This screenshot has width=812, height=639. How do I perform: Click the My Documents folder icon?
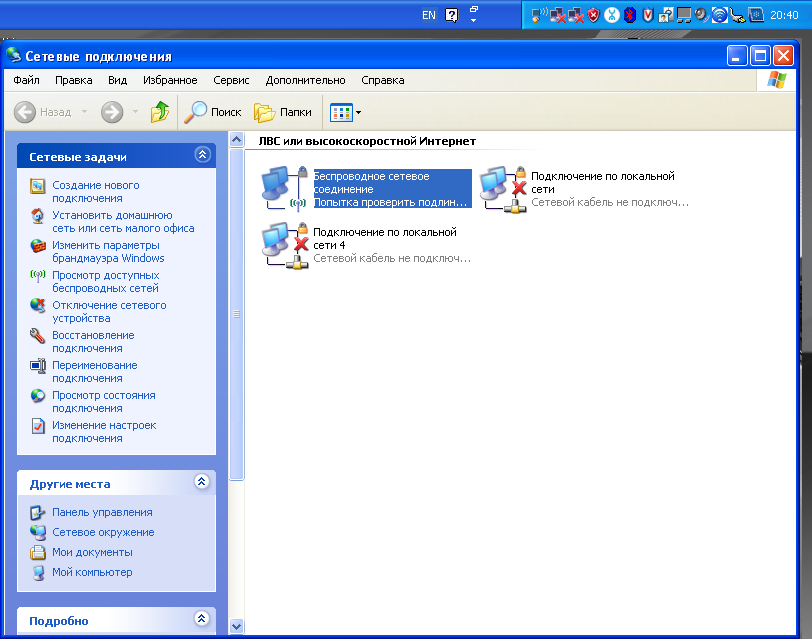[37, 553]
